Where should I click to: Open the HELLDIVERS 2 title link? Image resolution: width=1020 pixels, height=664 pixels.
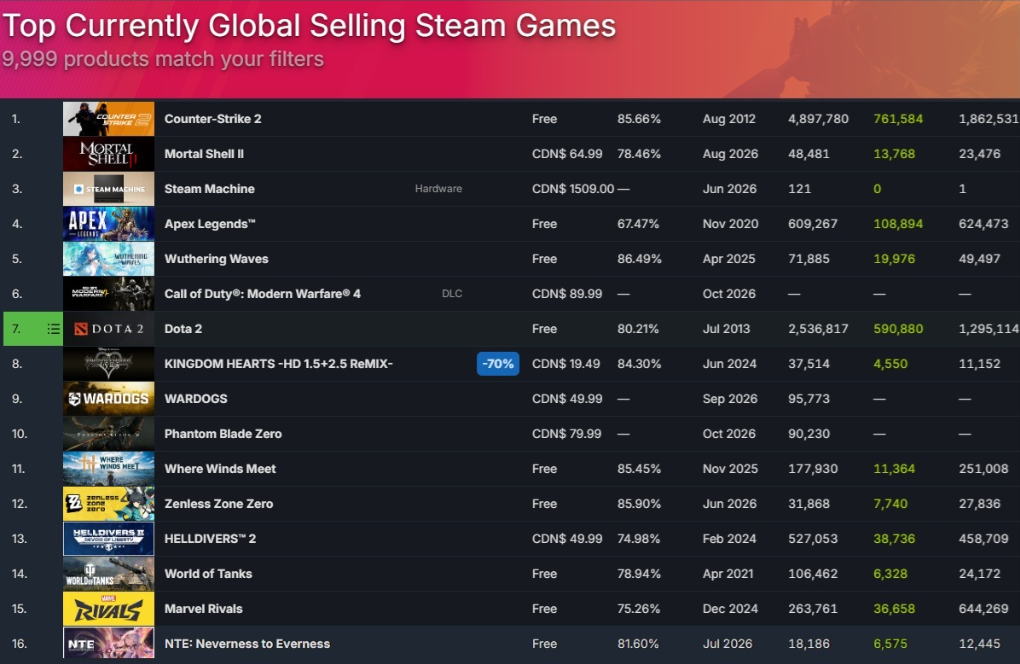click(x=210, y=539)
